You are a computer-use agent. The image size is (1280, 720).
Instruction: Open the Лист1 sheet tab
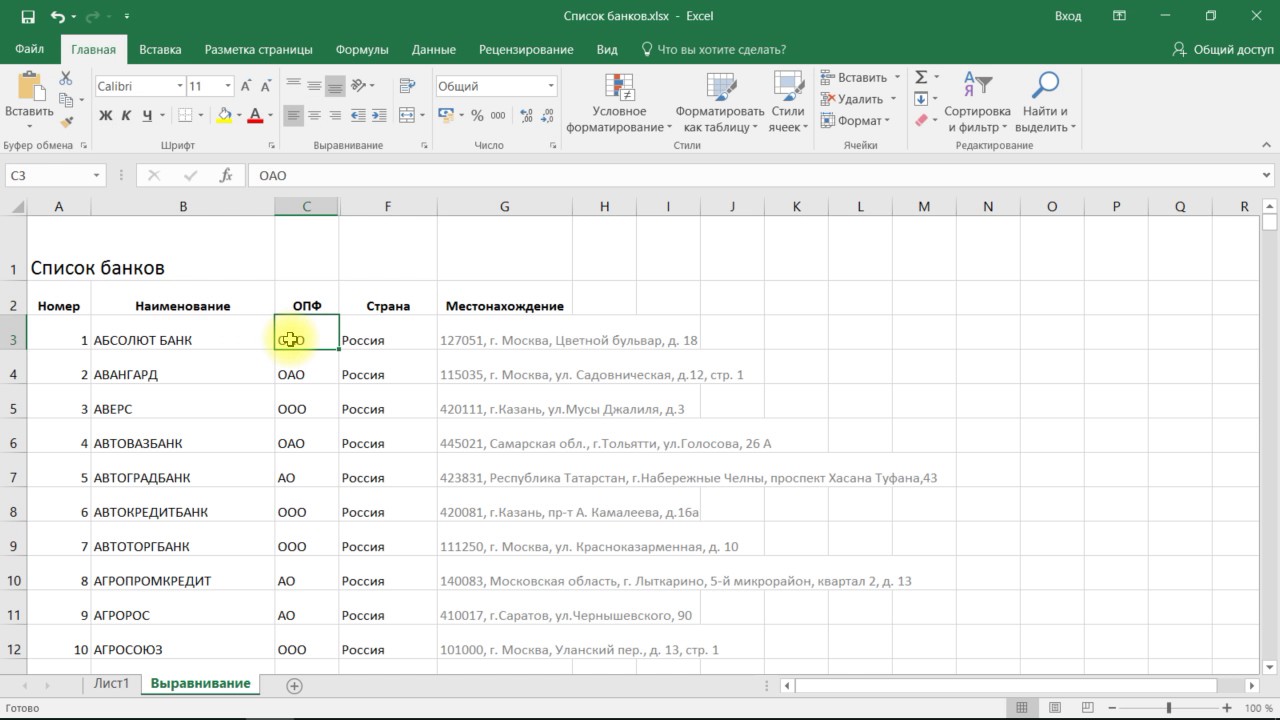[111, 684]
